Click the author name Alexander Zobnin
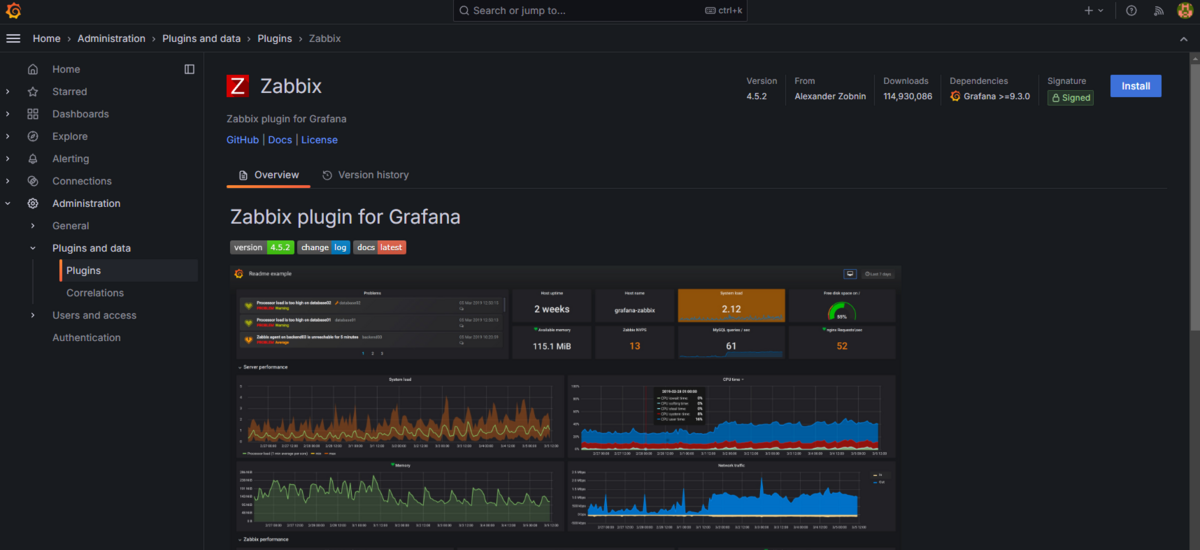Viewport: 1200px width, 550px height. [831, 97]
